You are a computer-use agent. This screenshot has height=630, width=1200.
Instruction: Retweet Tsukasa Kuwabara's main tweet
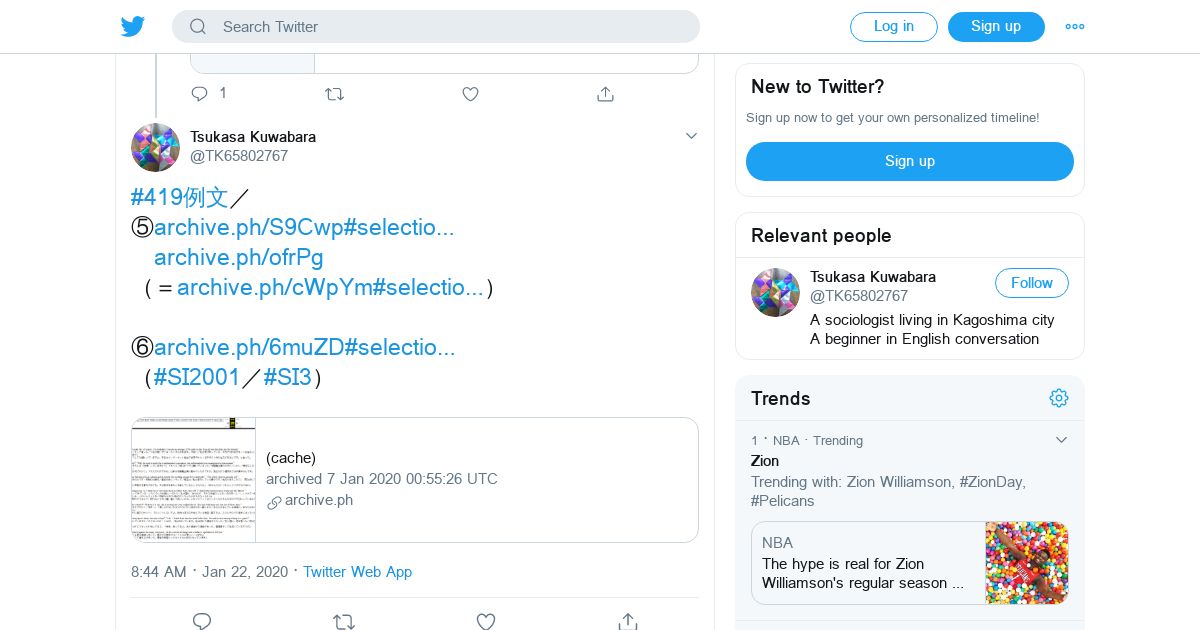click(344, 621)
